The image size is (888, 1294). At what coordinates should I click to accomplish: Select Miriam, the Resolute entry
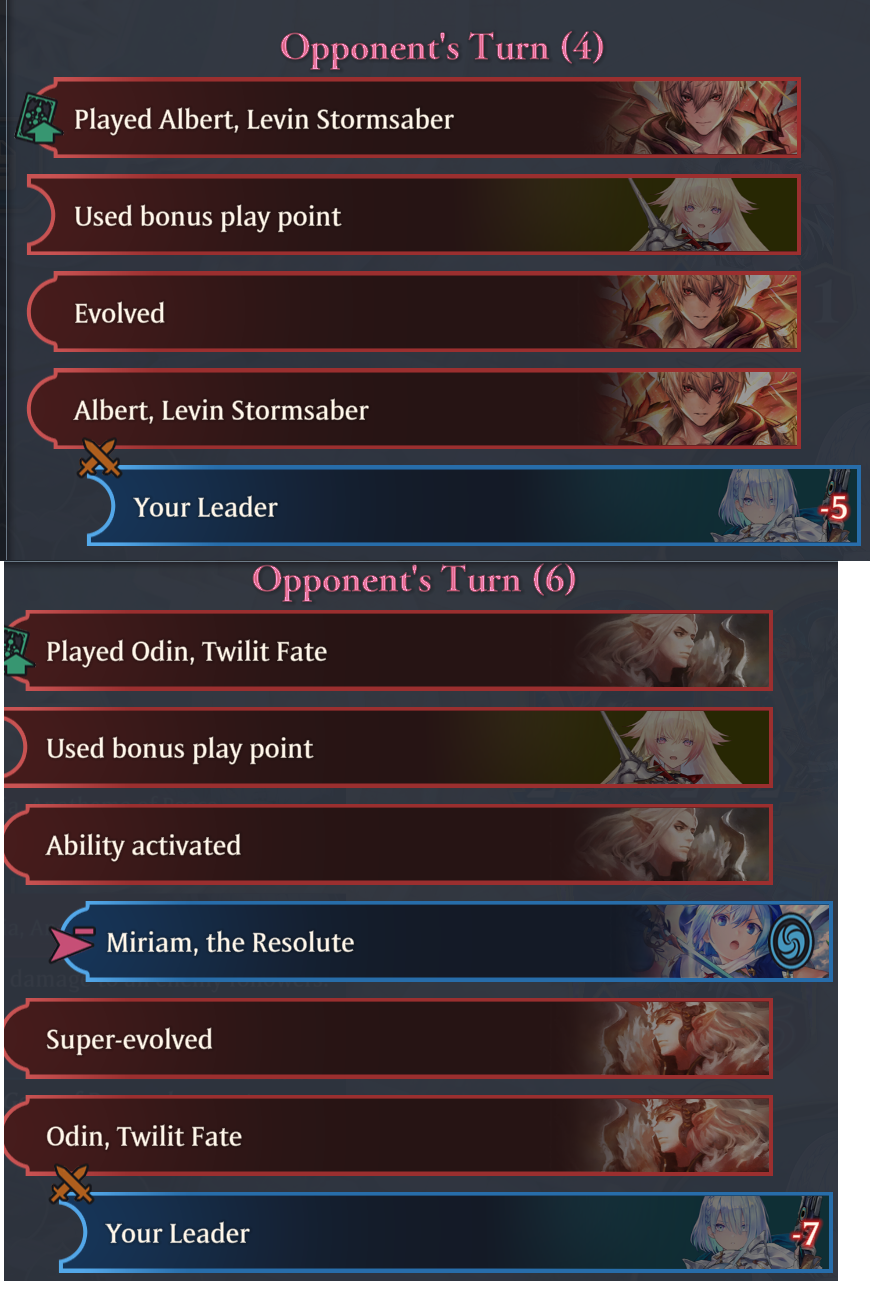(446, 942)
